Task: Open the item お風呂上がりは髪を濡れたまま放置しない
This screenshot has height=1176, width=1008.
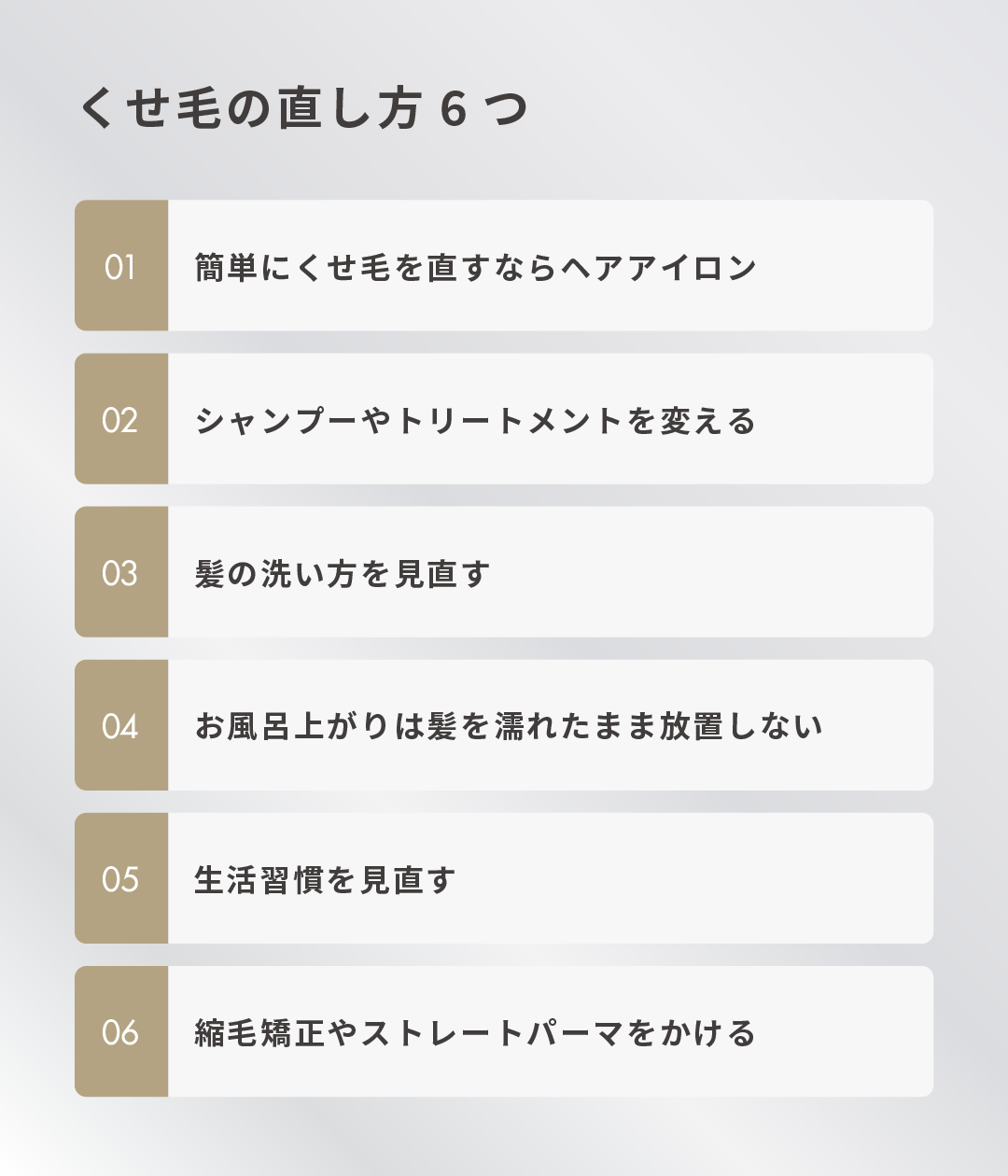Action: tap(509, 727)
